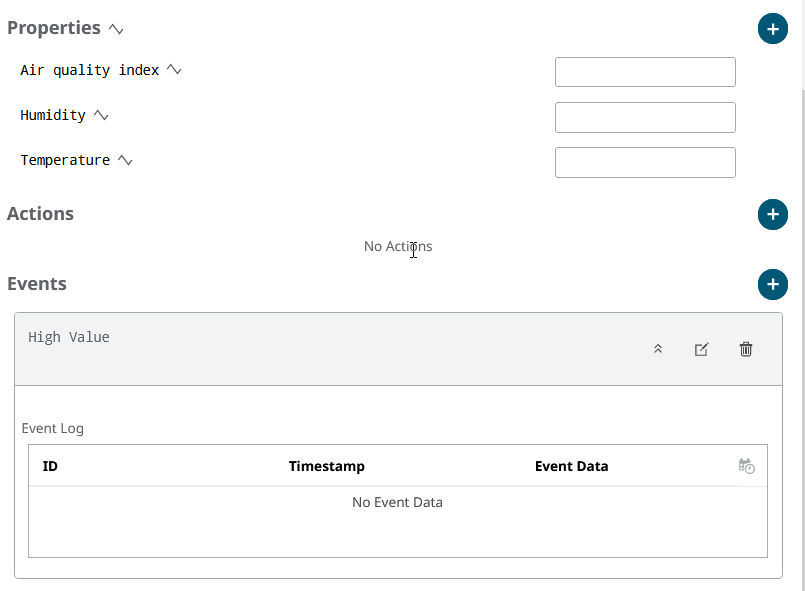The width and height of the screenshot is (805, 591).
Task: Expand Temperature property details
Action: coord(125,160)
